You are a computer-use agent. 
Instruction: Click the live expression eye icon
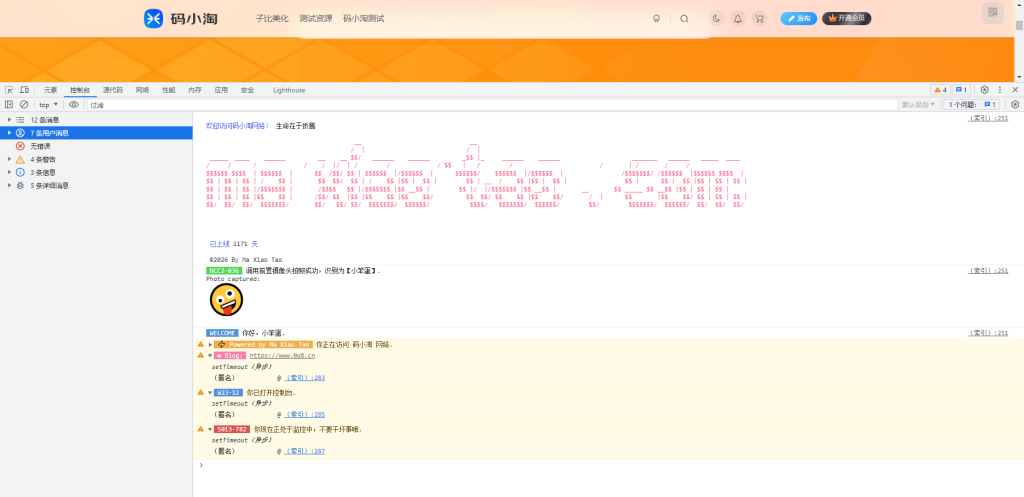[x=74, y=104]
